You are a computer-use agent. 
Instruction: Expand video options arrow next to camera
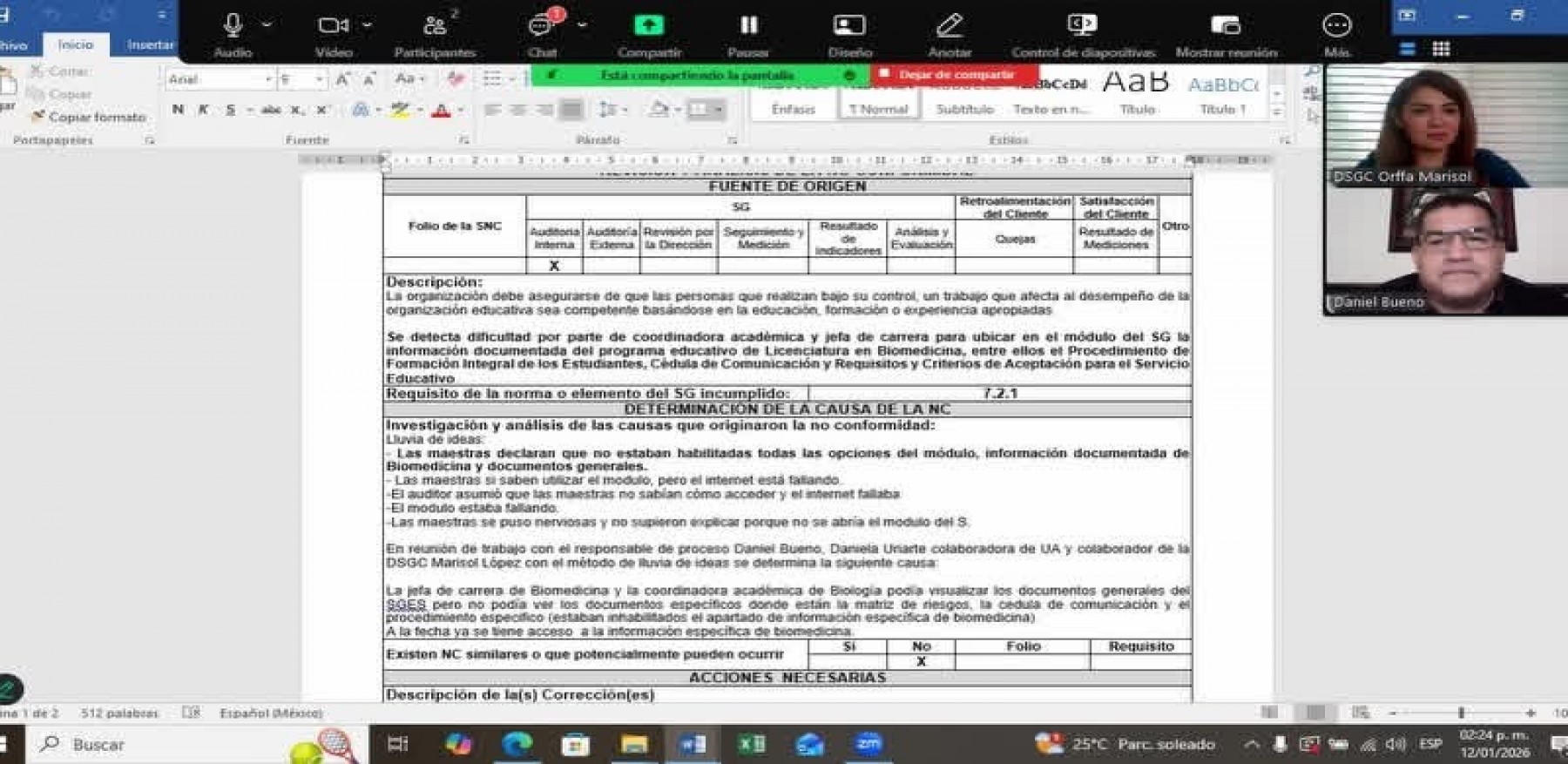click(367, 25)
